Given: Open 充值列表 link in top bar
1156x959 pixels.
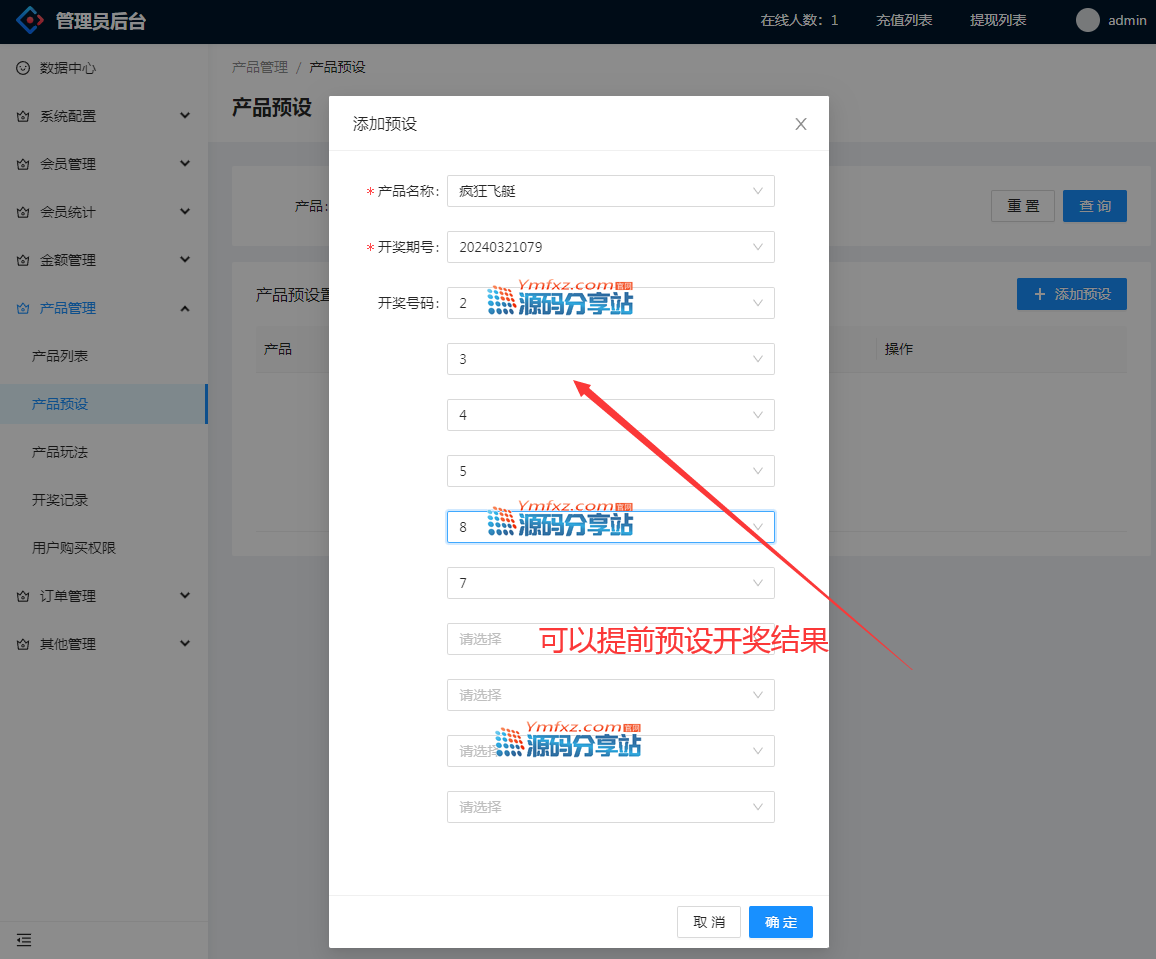Looking at the screenshot, I should pos(904,20).
